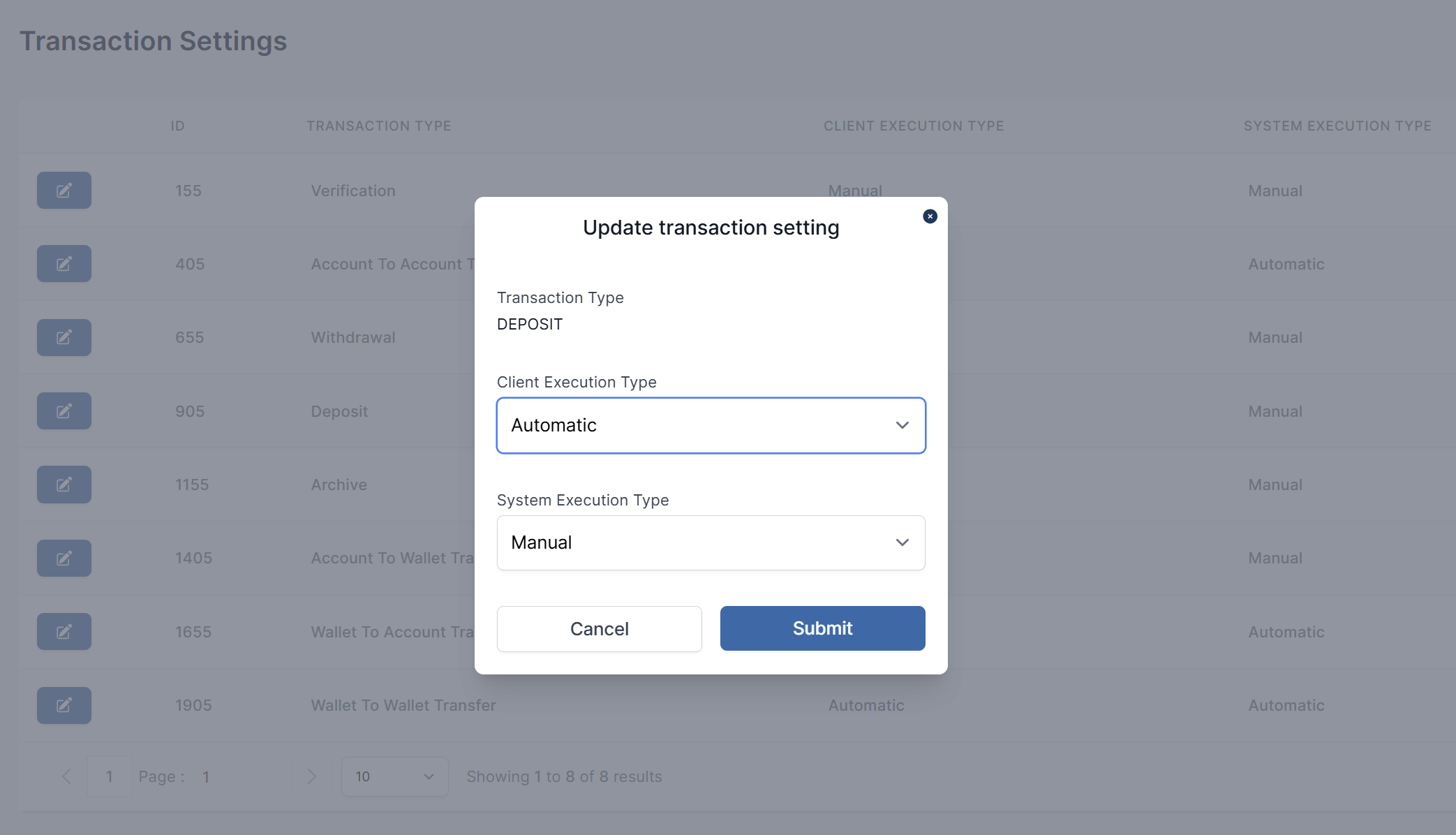Viewport: 1456px width, 835px height.
Task: Click the Archive transaction type cell
Action: [x=339, y=485]
